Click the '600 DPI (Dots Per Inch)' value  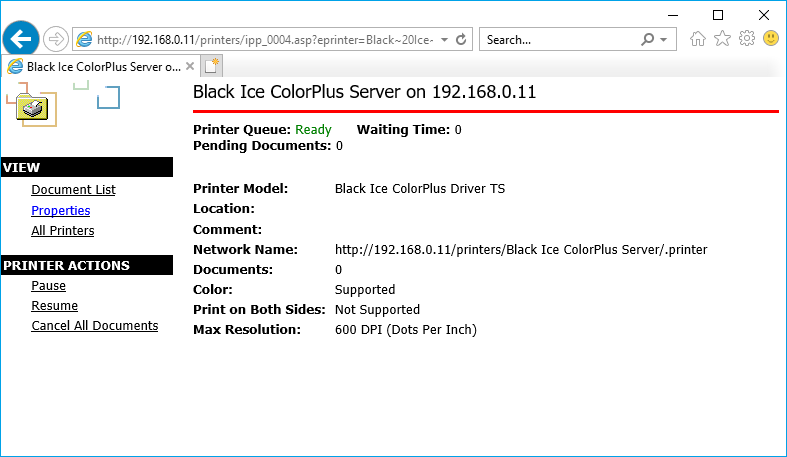point(406,330)
